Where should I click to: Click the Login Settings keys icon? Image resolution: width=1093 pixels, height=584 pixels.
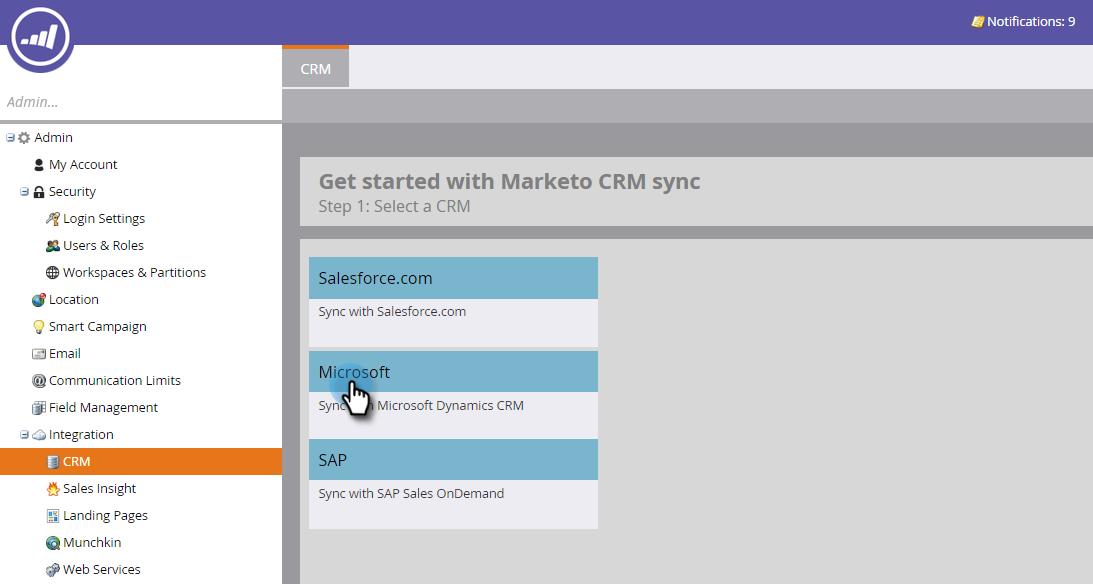pos(53,219)
